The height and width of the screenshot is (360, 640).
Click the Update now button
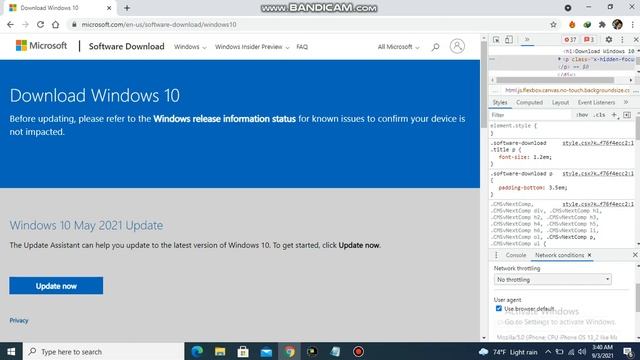[x=56, y=286]
